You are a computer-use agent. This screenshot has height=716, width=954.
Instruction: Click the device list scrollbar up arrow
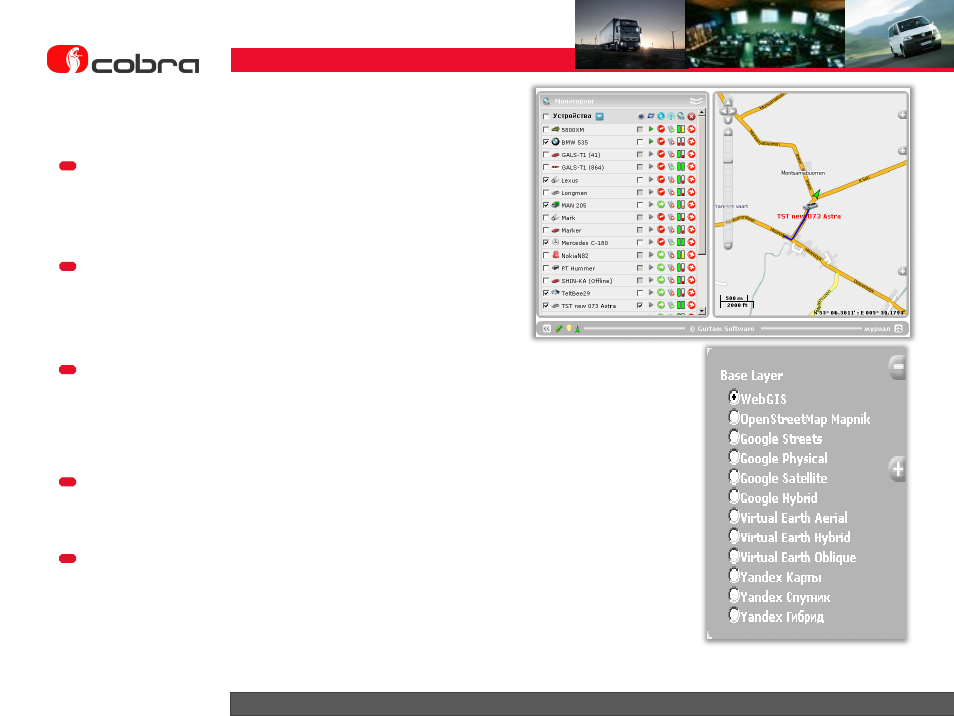(x=702, y=113)
